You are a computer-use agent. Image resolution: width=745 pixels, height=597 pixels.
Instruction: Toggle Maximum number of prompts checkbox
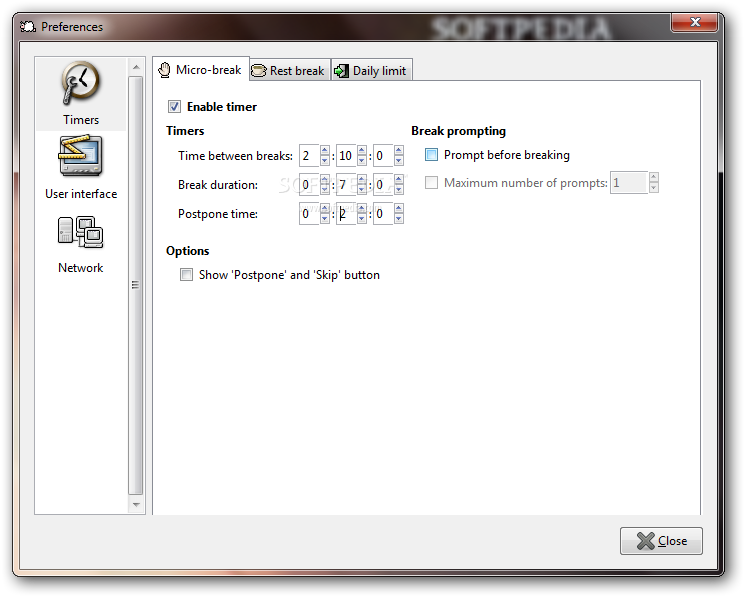coord(431,182)
